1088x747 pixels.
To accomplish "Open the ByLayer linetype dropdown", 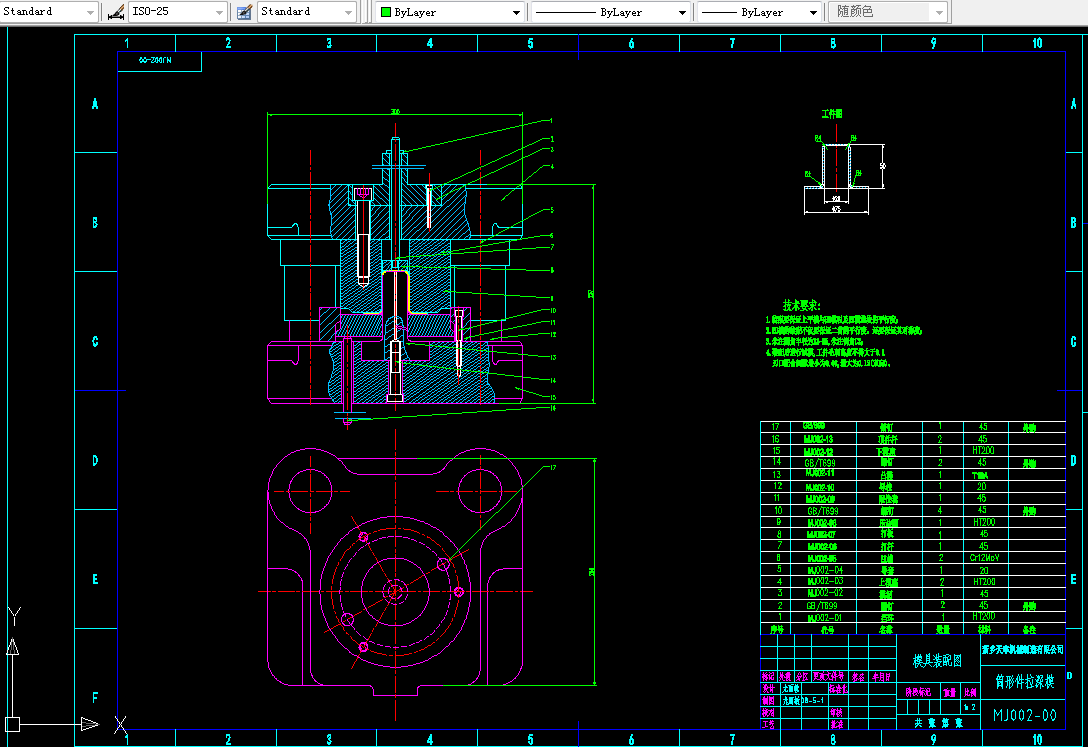I will 682,12.
